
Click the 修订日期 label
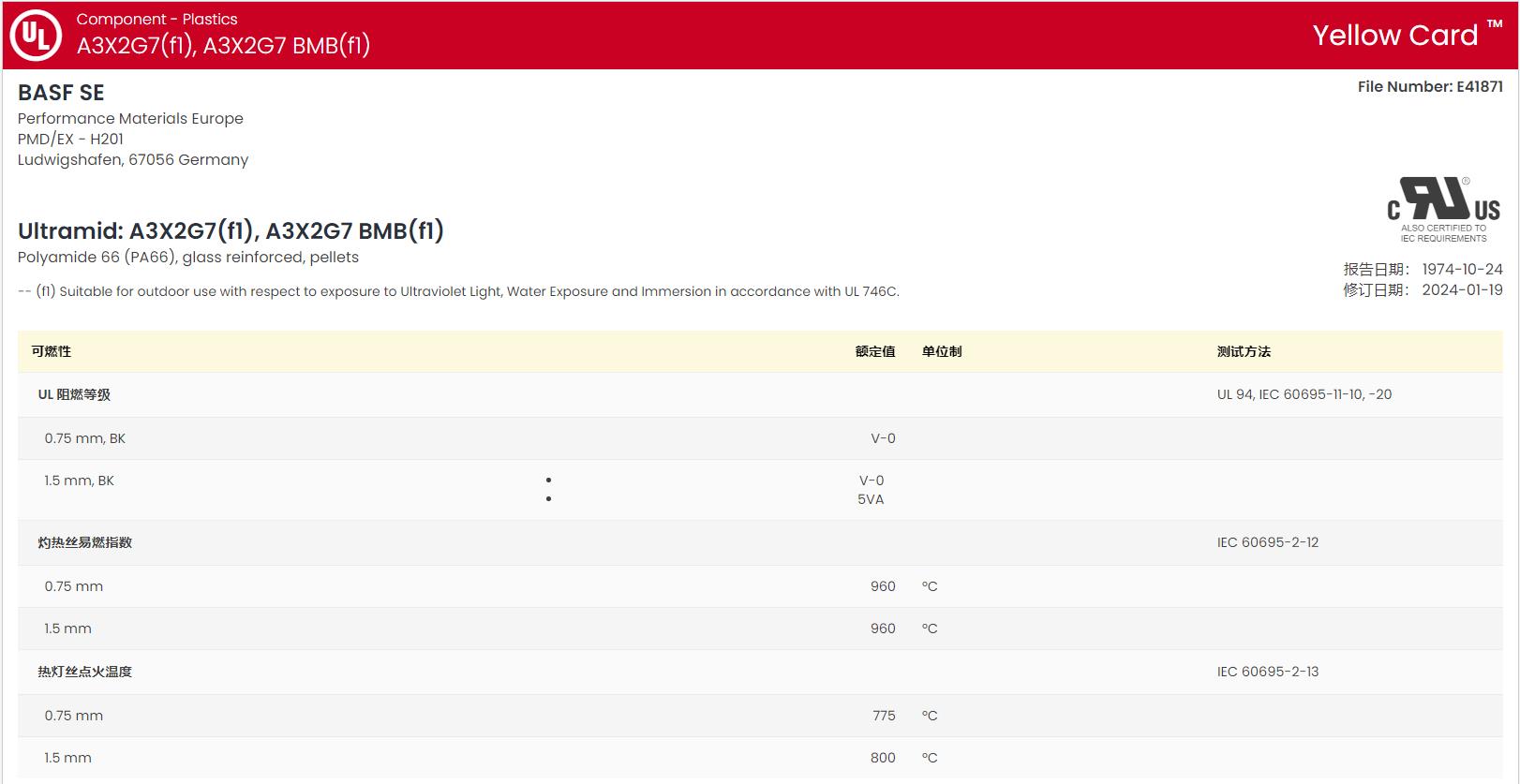(x=1376, y=289)
